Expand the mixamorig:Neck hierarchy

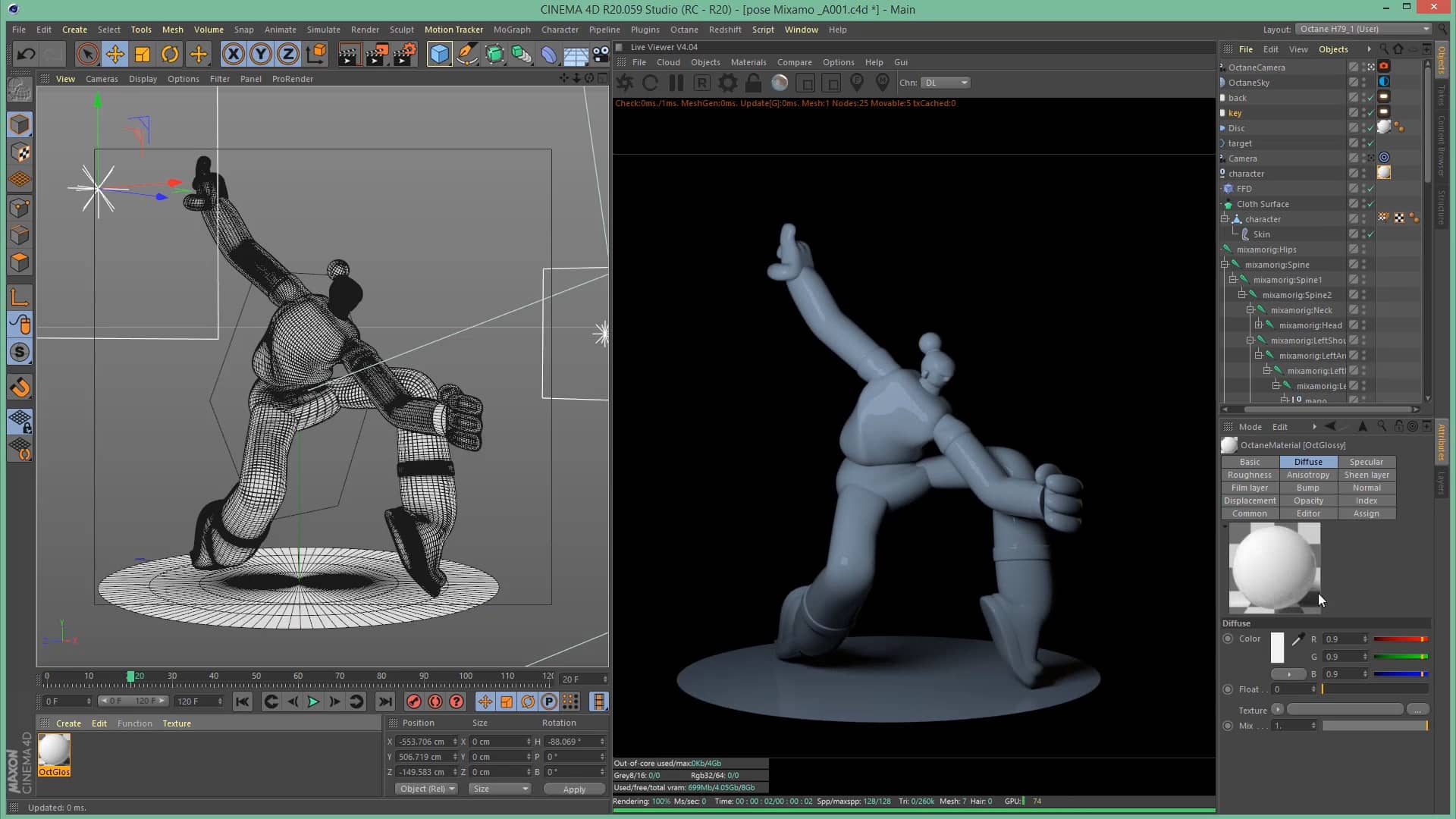pyautogui.click(x=1250, y=310)
